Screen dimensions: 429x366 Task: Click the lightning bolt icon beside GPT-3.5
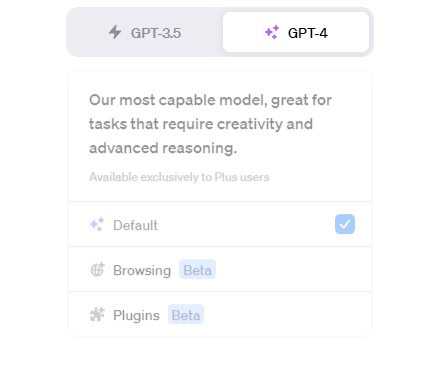[115, 32]
